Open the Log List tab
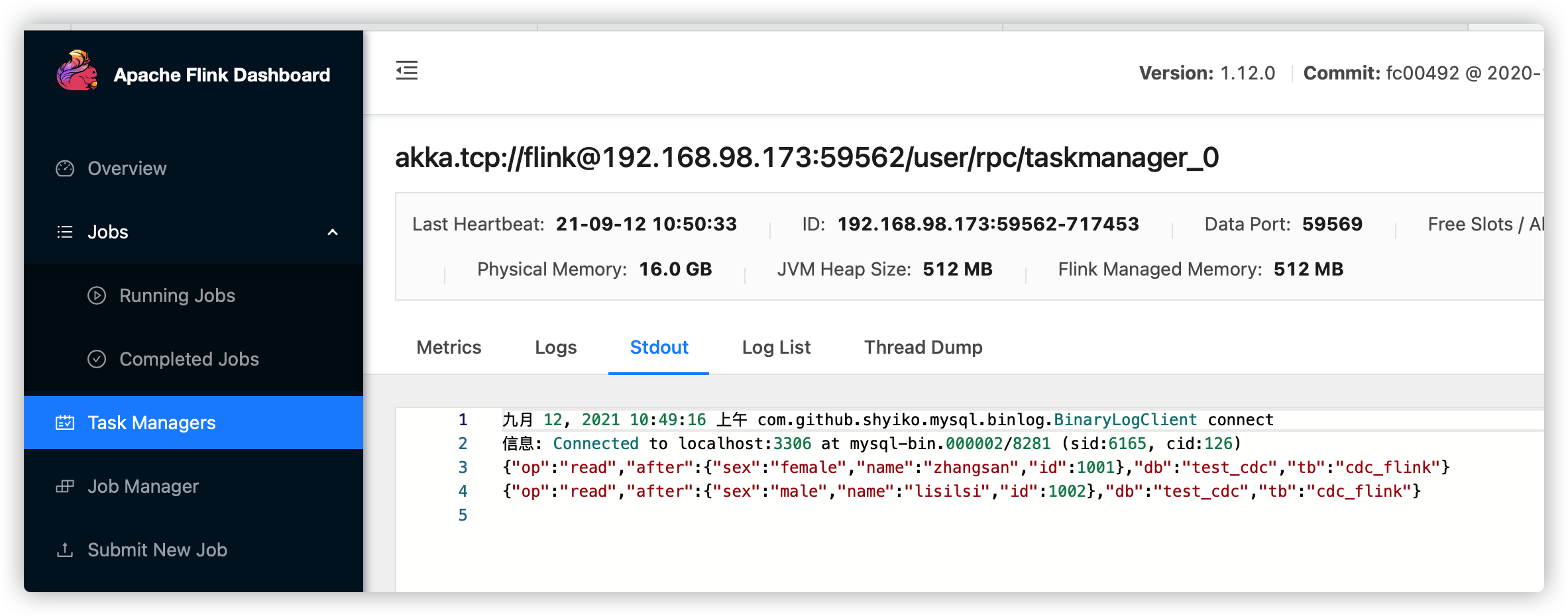Image resolution: width=1568 pixels, height=616 pixels. [x=776, y=347]
